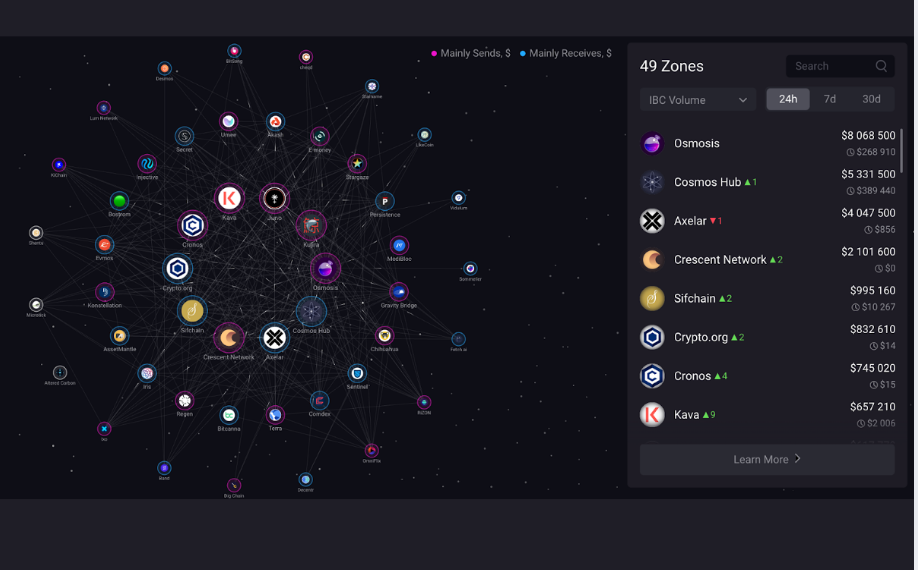
Task: Click the search magnifier icon
Action: tap(881, 66)
